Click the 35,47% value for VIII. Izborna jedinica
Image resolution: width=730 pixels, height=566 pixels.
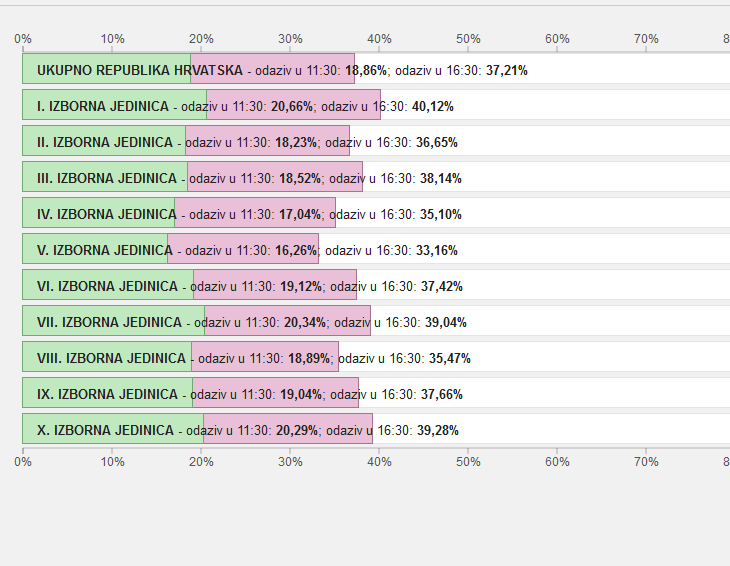(449, 358)
